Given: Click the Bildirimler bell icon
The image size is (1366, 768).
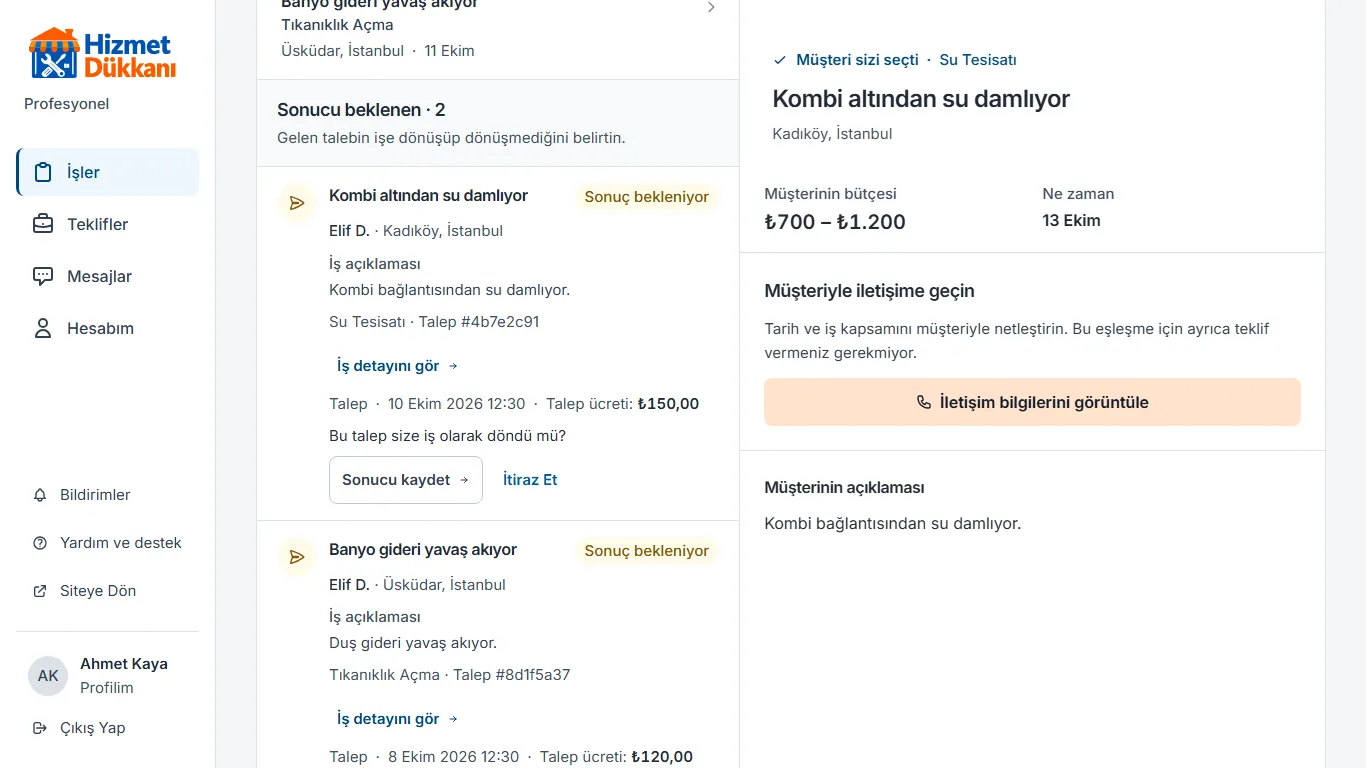Looking at the screenshot, I should 40,495.
